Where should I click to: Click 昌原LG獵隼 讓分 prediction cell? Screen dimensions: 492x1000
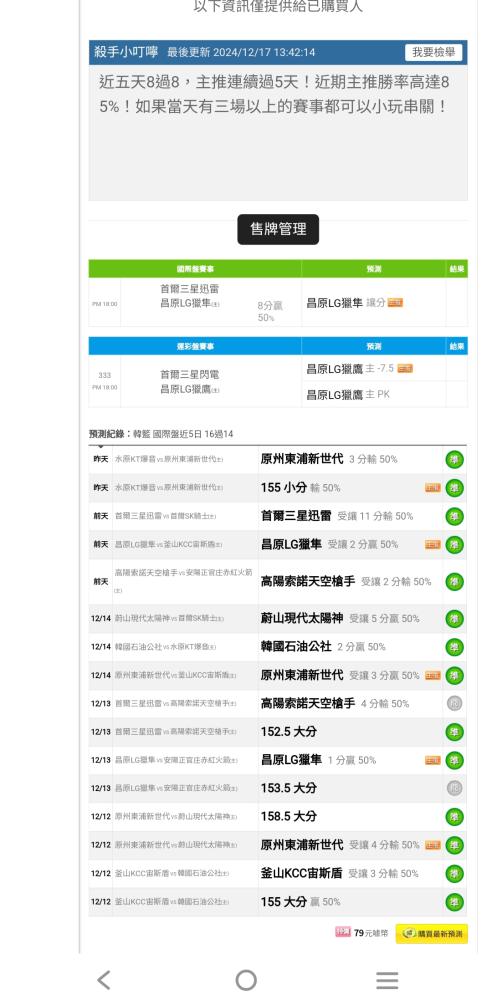[x=373, y=303]
